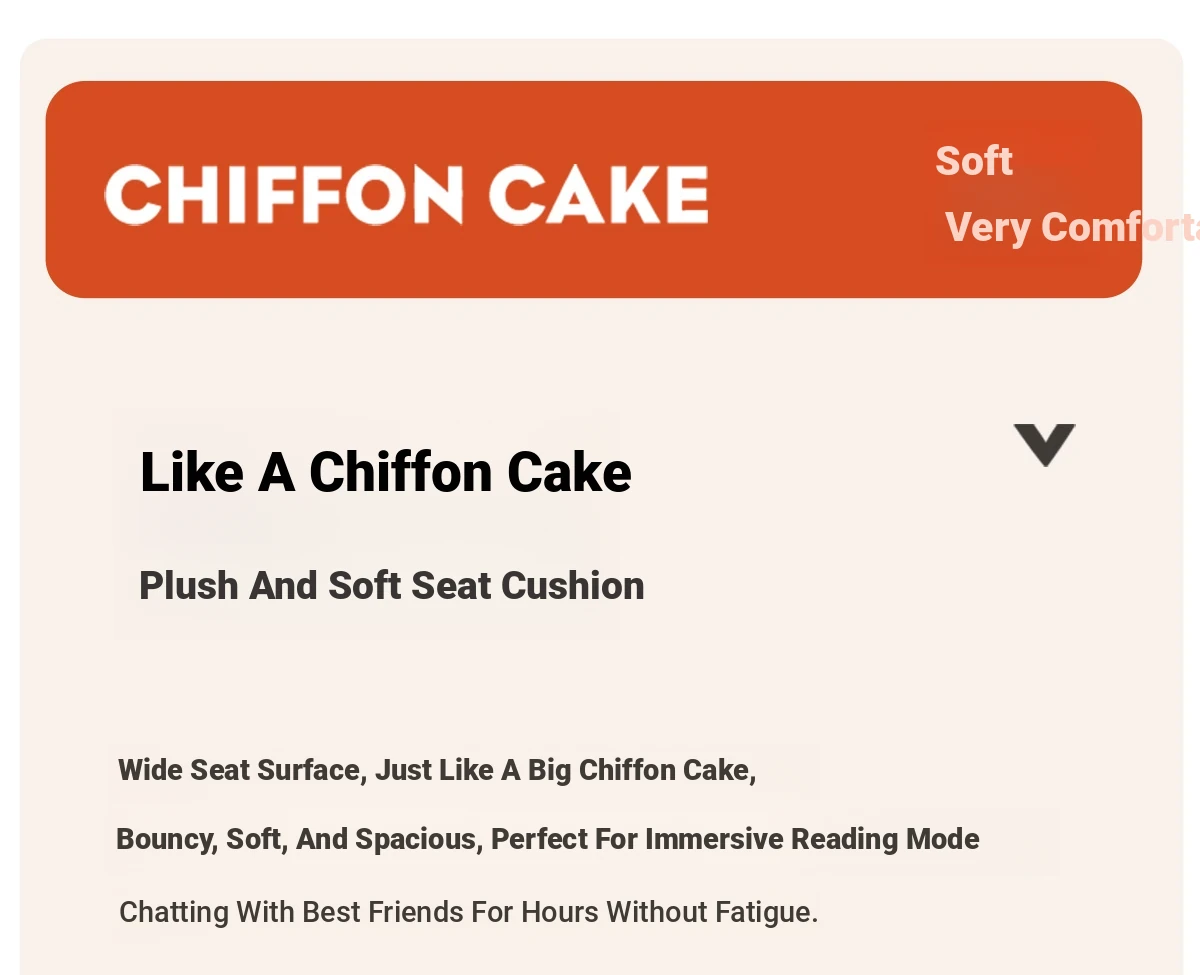Click the word 'CHIFFON' in the banner

point(284,195)
